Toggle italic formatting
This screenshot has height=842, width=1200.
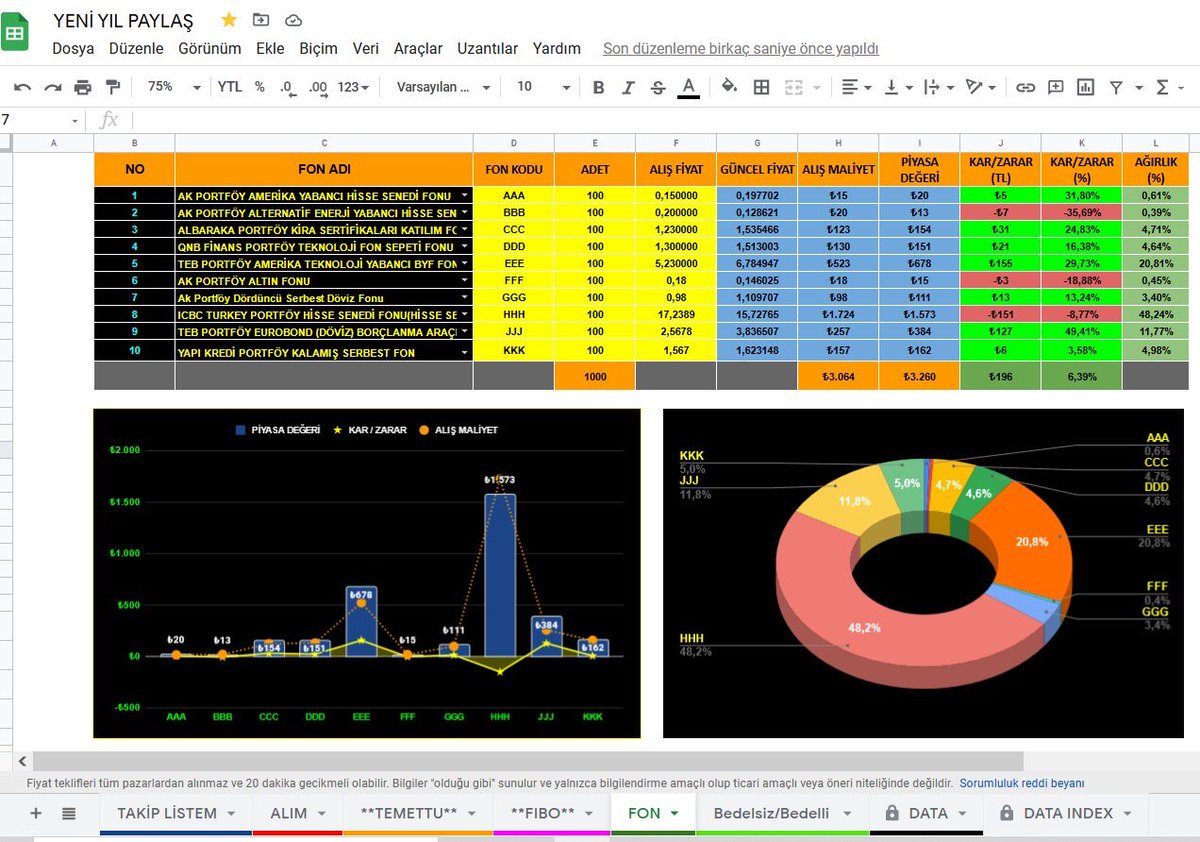click(628, 87)
